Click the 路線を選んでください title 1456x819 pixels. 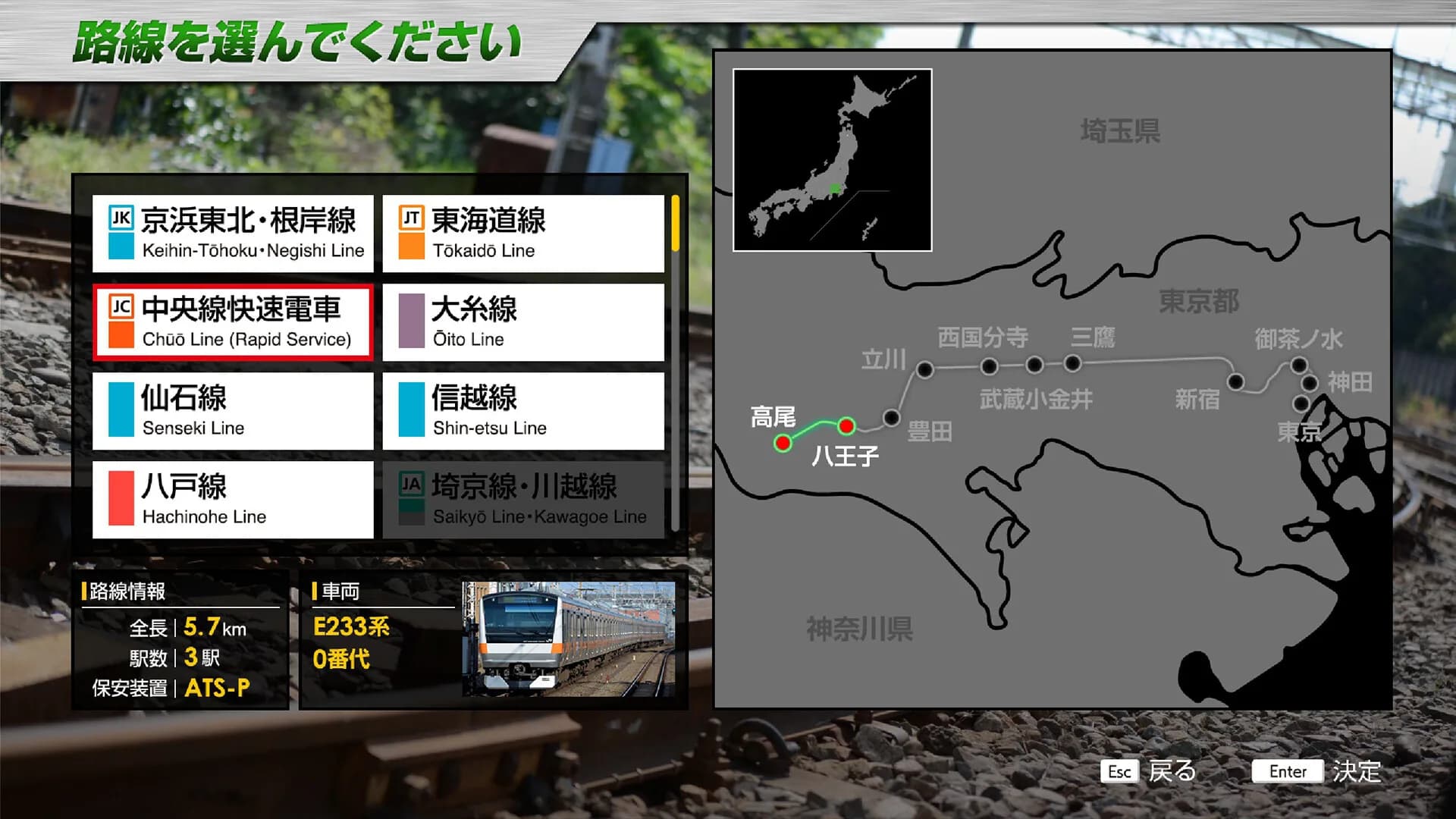297,42
